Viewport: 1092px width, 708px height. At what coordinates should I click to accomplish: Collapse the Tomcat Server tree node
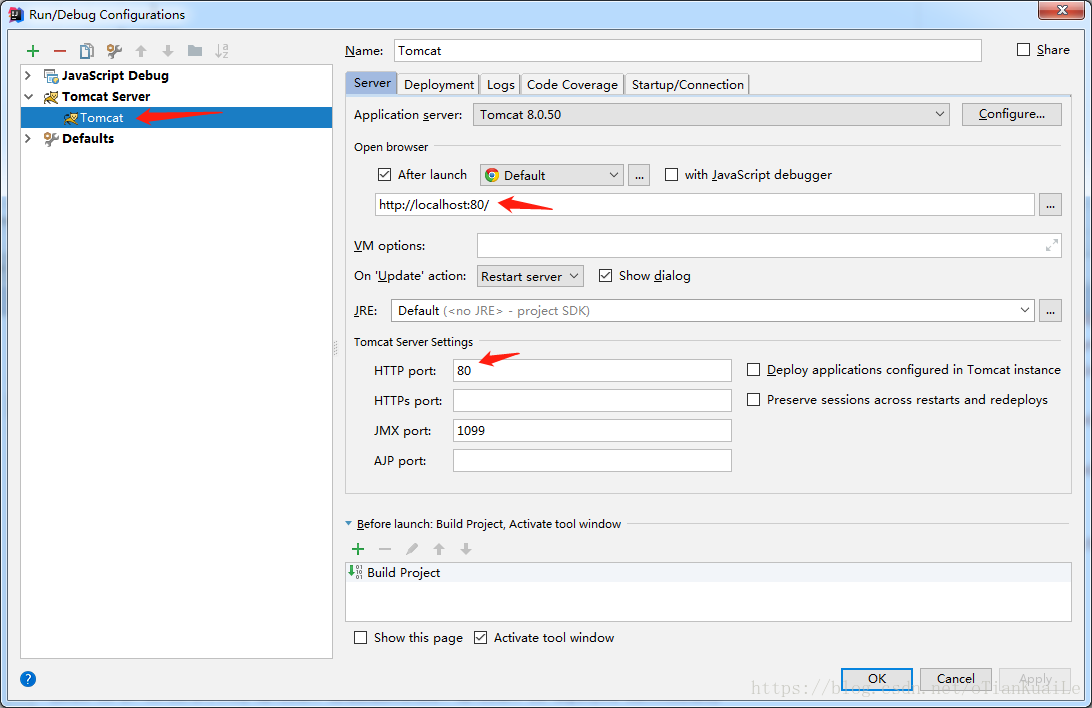(x=29, y=97)
